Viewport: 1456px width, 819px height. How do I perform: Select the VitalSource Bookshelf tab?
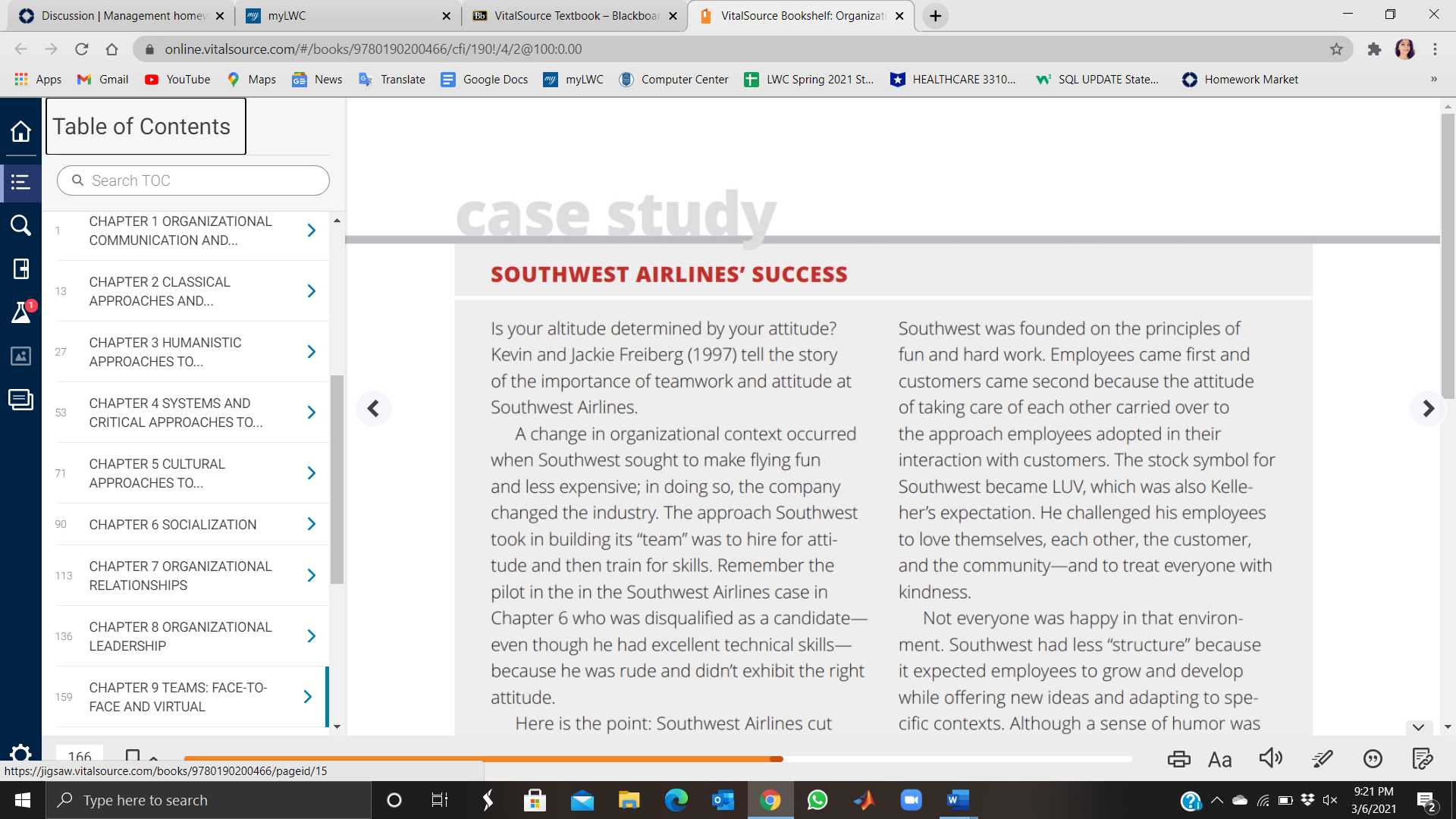pyautogui.click(x=801, y=16)
